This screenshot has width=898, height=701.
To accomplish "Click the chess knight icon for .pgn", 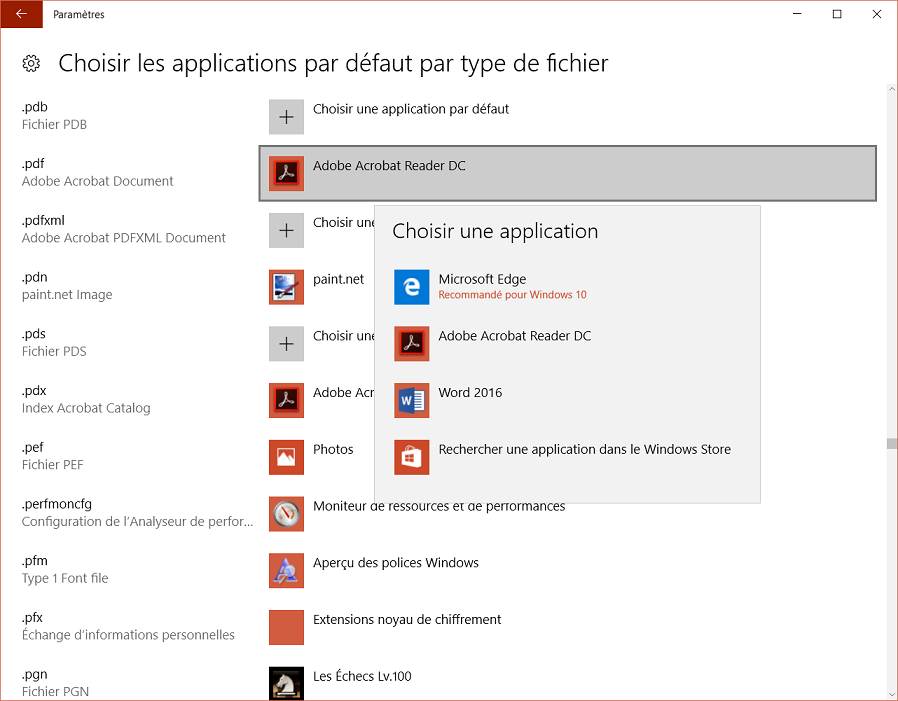I will pos(286,683).
